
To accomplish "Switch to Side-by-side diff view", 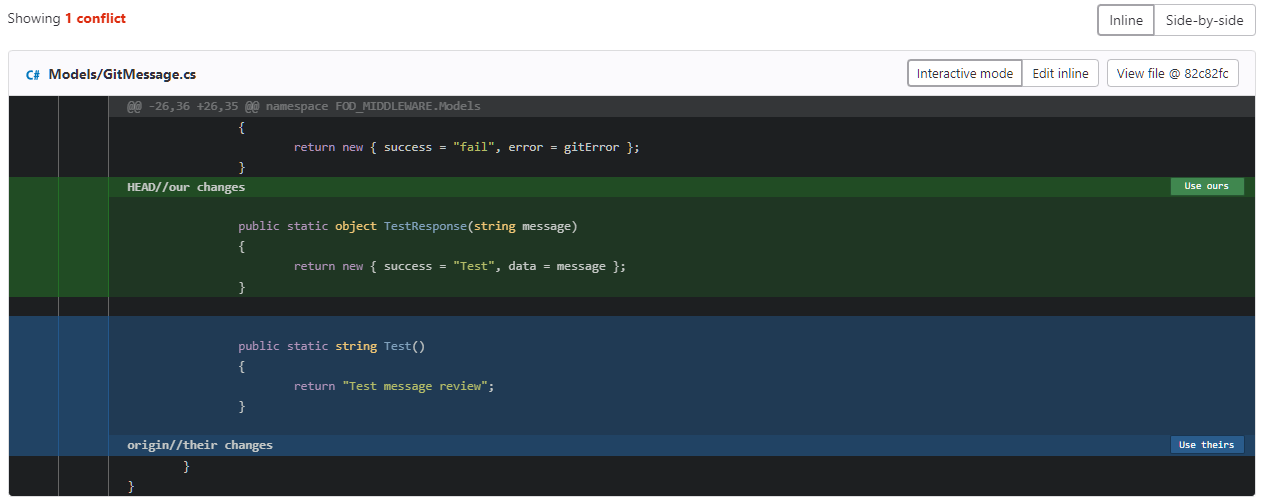I will (1204, 20).
